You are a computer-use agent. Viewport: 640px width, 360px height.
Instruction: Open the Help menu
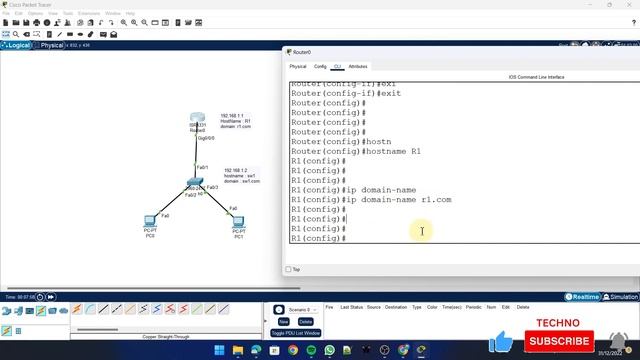pyautogui.click(x=130, y=13)
